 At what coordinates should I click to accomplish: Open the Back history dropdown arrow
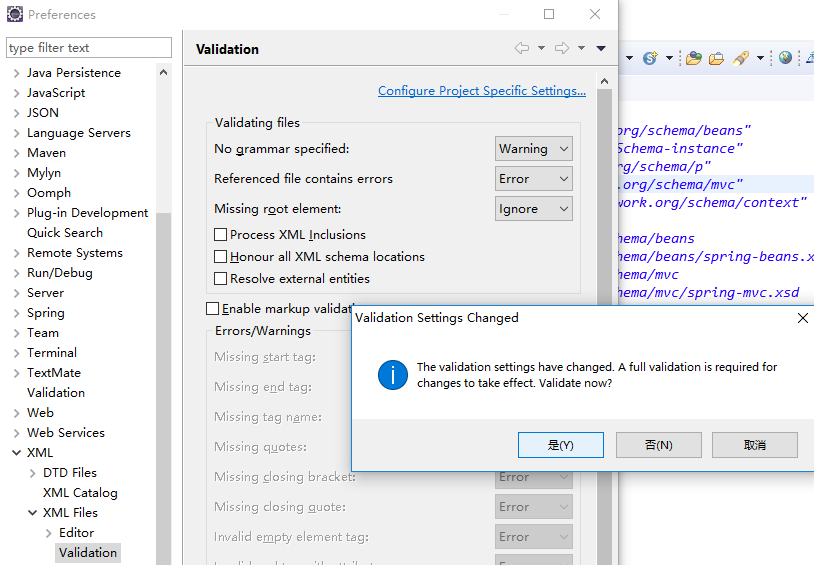[x=541, y=48]
